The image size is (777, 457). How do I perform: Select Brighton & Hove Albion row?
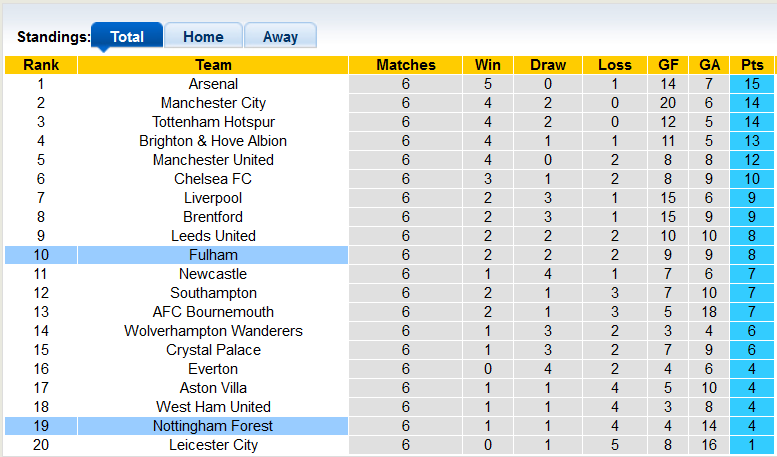[x=213, y=141]
